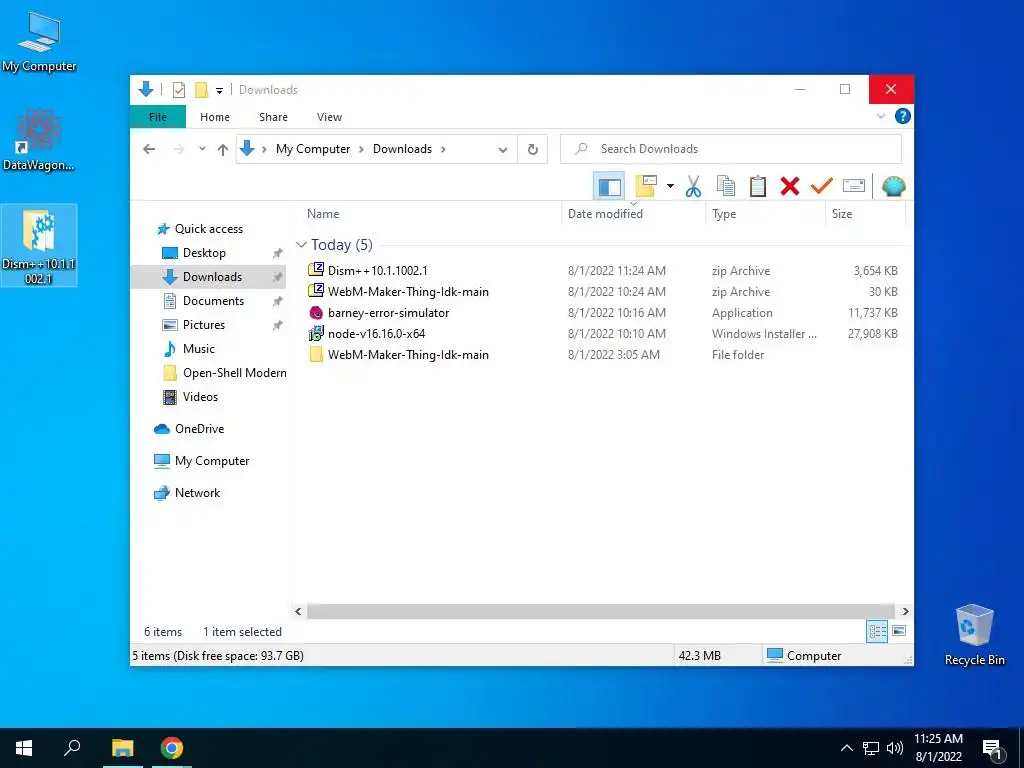Collapse the Today (5) group
Image resolution: width=1024 pixels, height=768 pixels.
301,245
